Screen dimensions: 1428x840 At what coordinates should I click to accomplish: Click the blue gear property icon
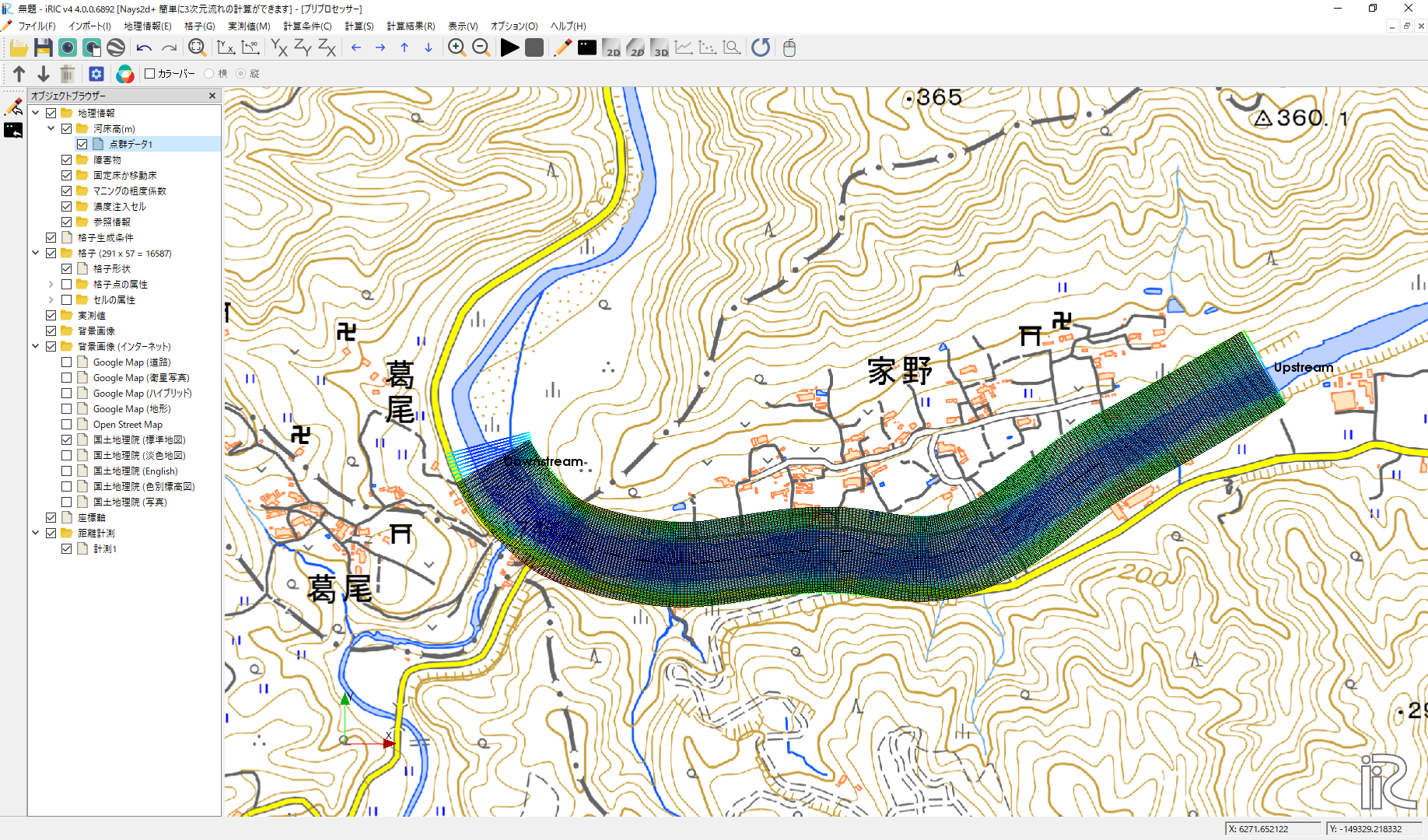96,74
